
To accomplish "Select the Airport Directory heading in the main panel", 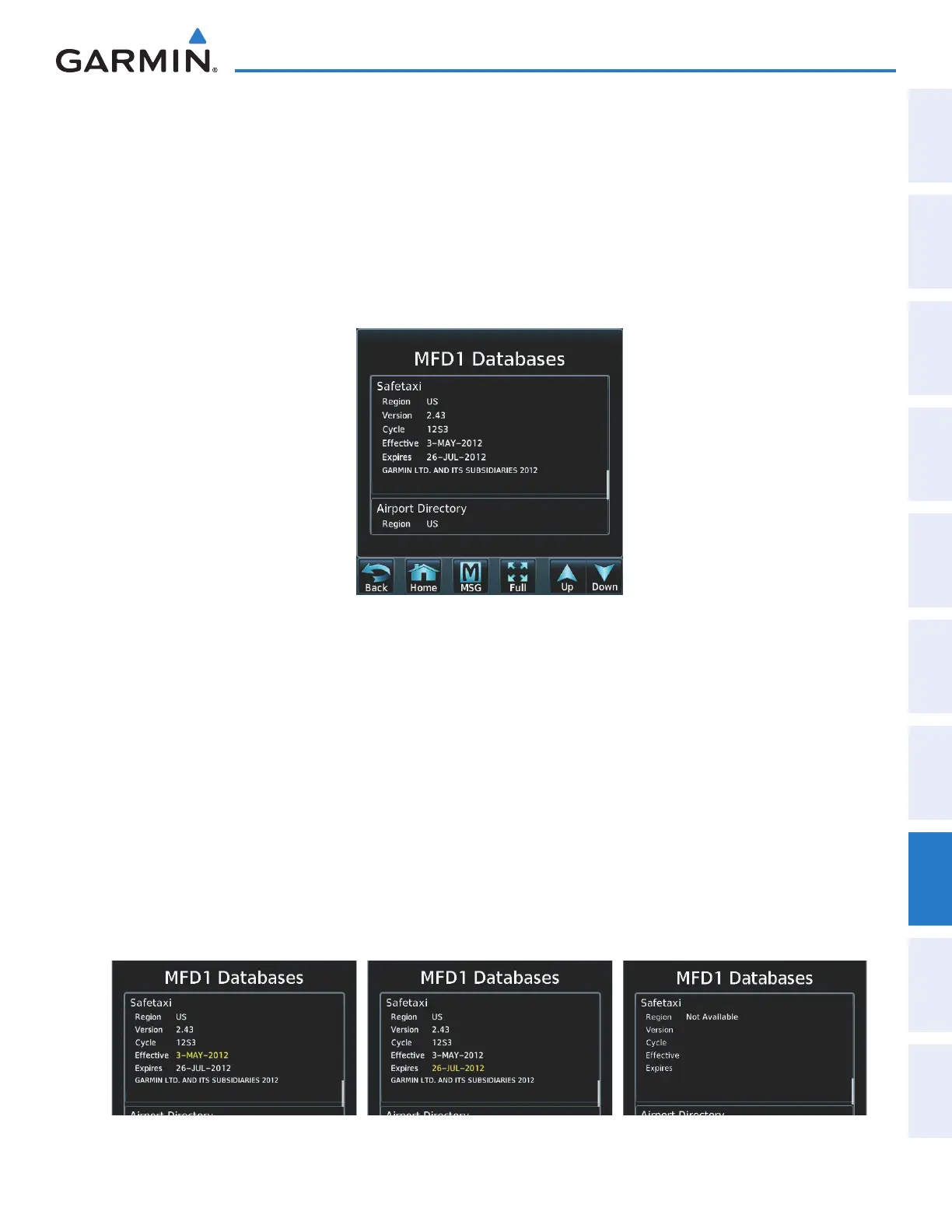I will click(x=422, y=509).
